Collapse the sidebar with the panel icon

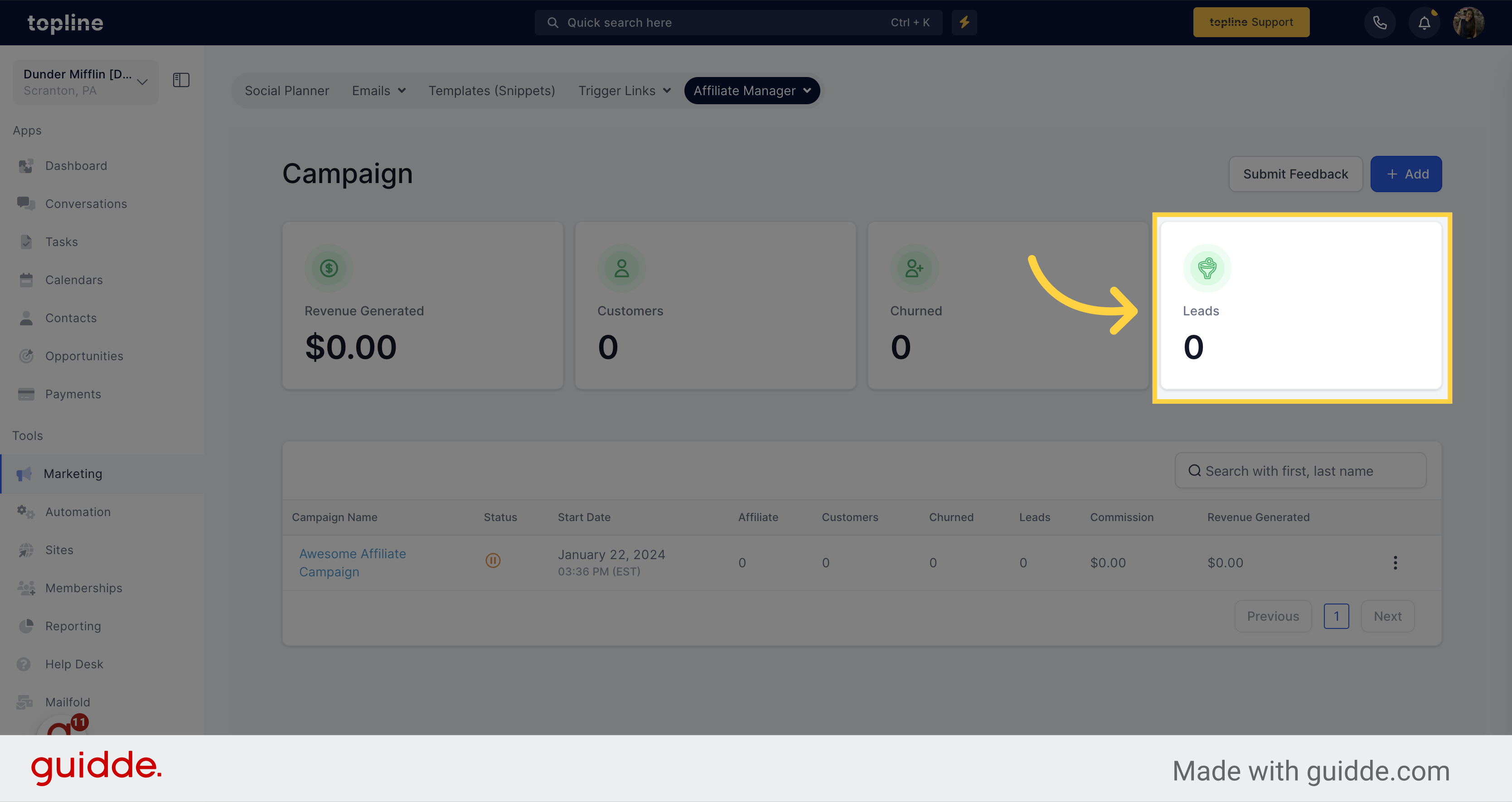(x=181, y=80)
